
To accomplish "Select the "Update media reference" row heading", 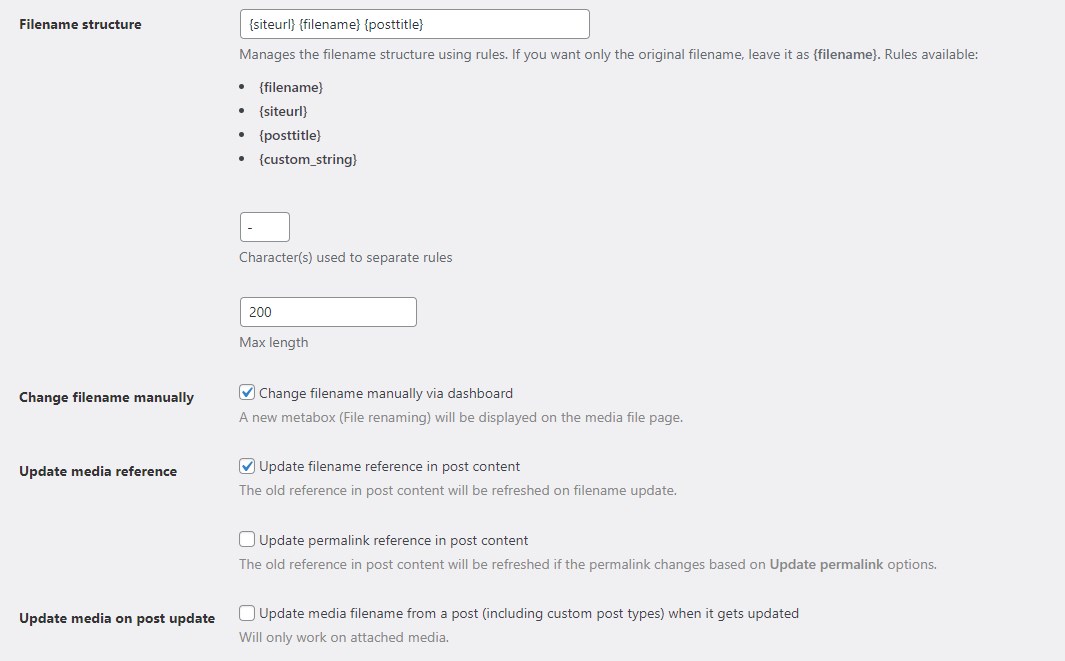I will tap(98, 471).
